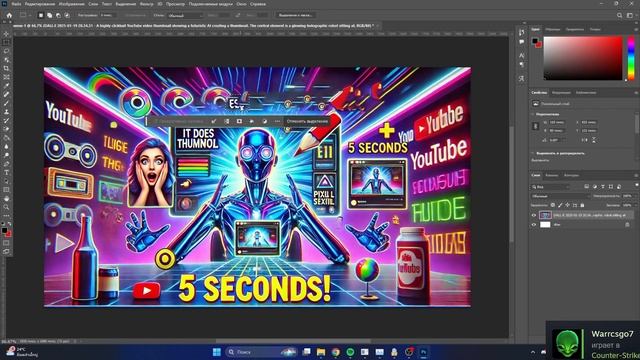Open Spotify from taskbar
This screenshot has height=360, width=640.
pyautogui.click(x=350, y=352)
